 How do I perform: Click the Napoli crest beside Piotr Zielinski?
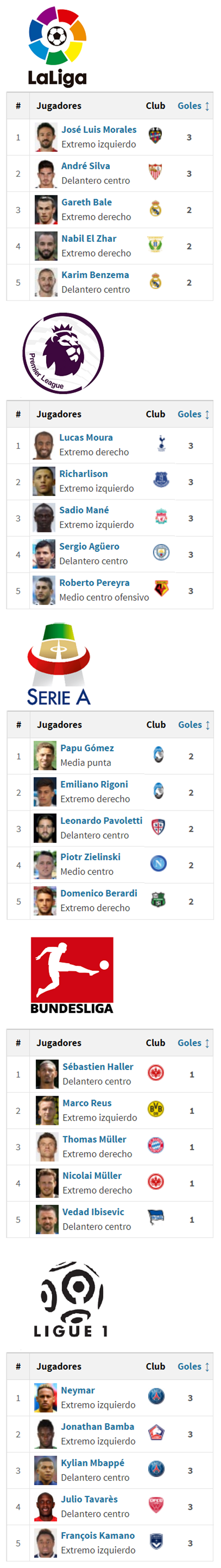[x=159, y=864]
